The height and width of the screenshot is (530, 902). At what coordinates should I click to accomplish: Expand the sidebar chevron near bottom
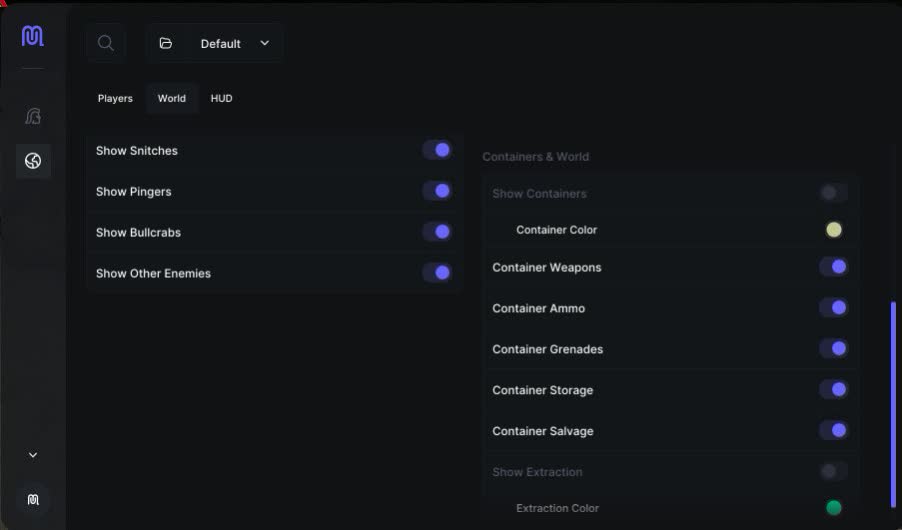[33, 455]
